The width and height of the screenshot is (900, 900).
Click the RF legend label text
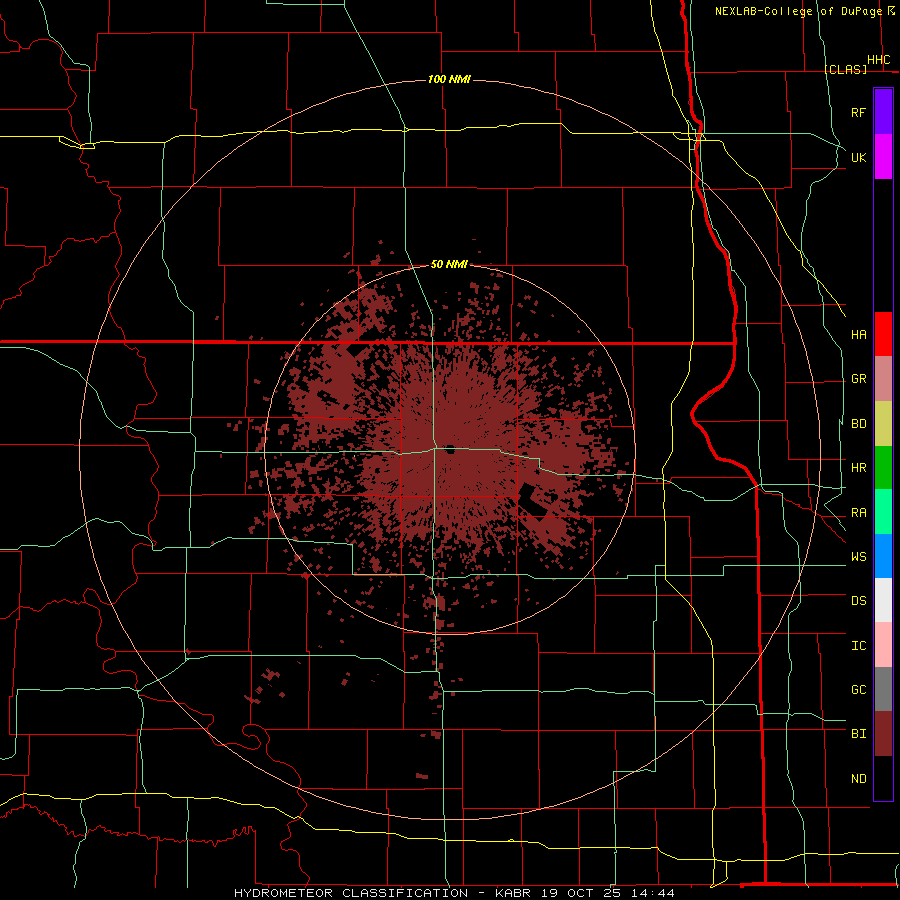(x=858, y=112)
